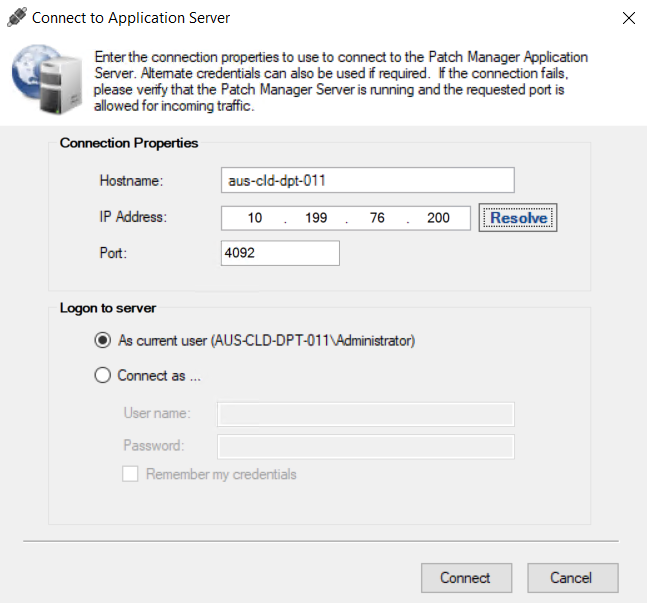Click the 'IP Address:' label

tap(133, 217)
